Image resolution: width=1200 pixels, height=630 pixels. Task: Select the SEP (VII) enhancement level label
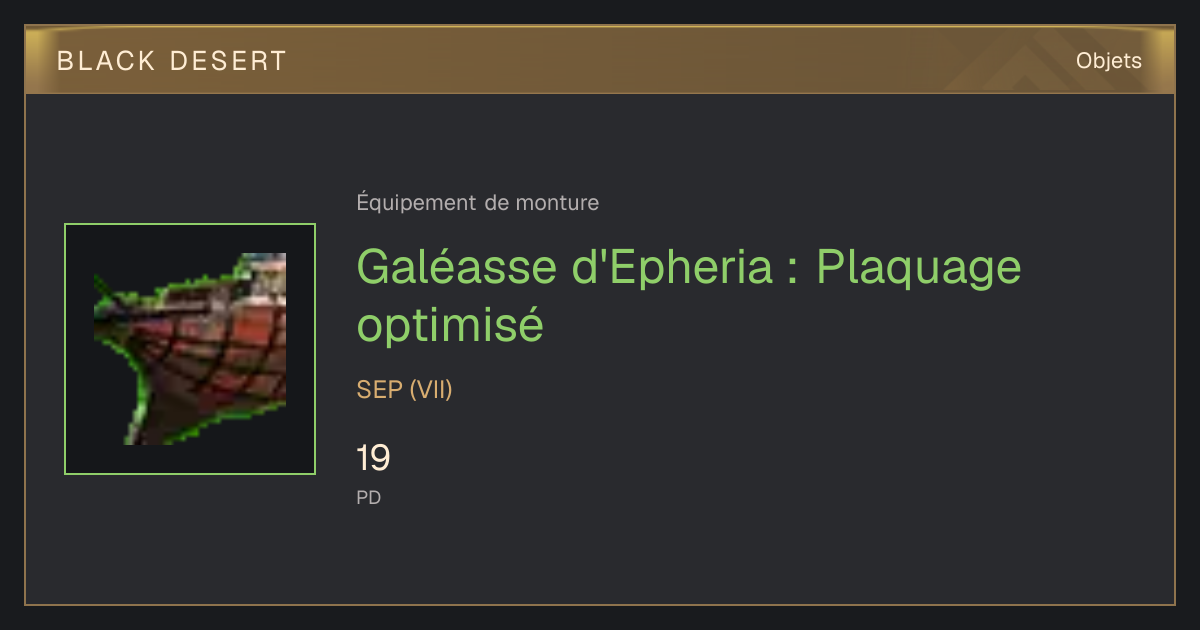click(x=405, y=390)
